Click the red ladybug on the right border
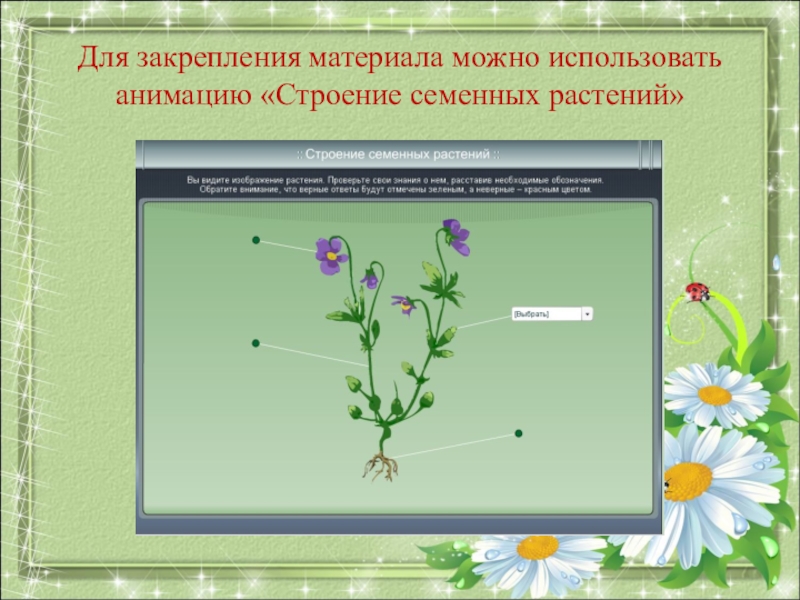This screenshot has height=600, width=800. 697,292
